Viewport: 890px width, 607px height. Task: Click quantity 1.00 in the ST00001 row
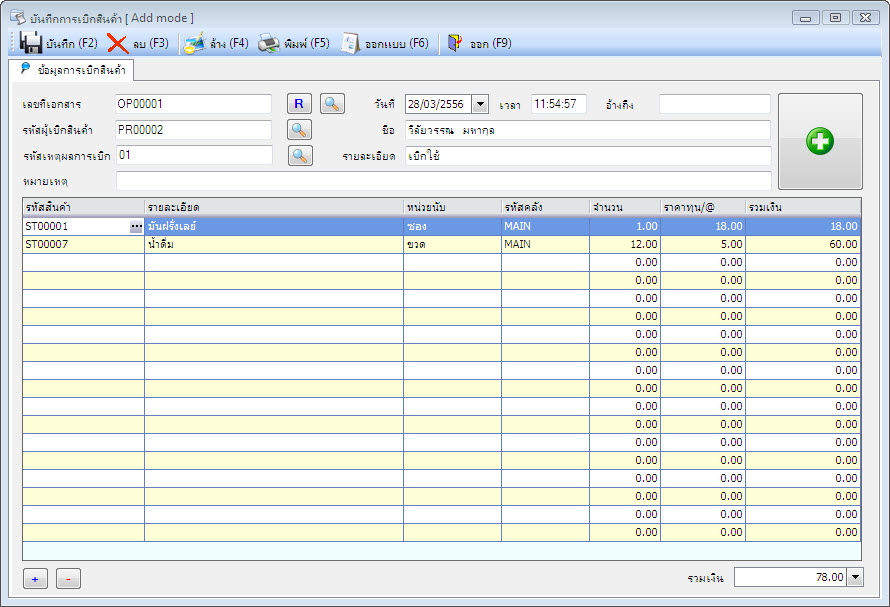pos(625,227)
